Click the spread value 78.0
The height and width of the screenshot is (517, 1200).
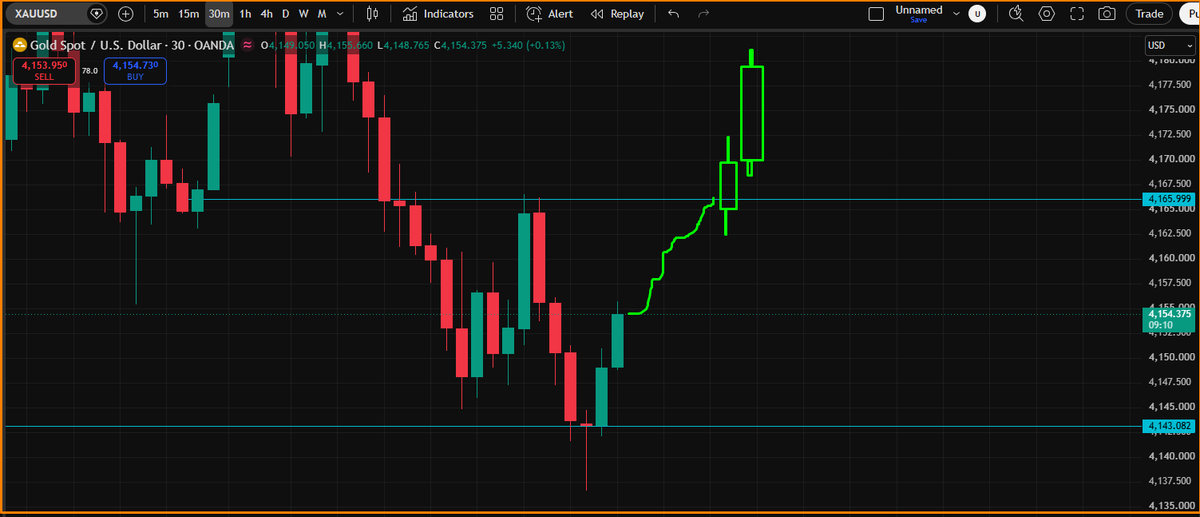click(90, 71)
